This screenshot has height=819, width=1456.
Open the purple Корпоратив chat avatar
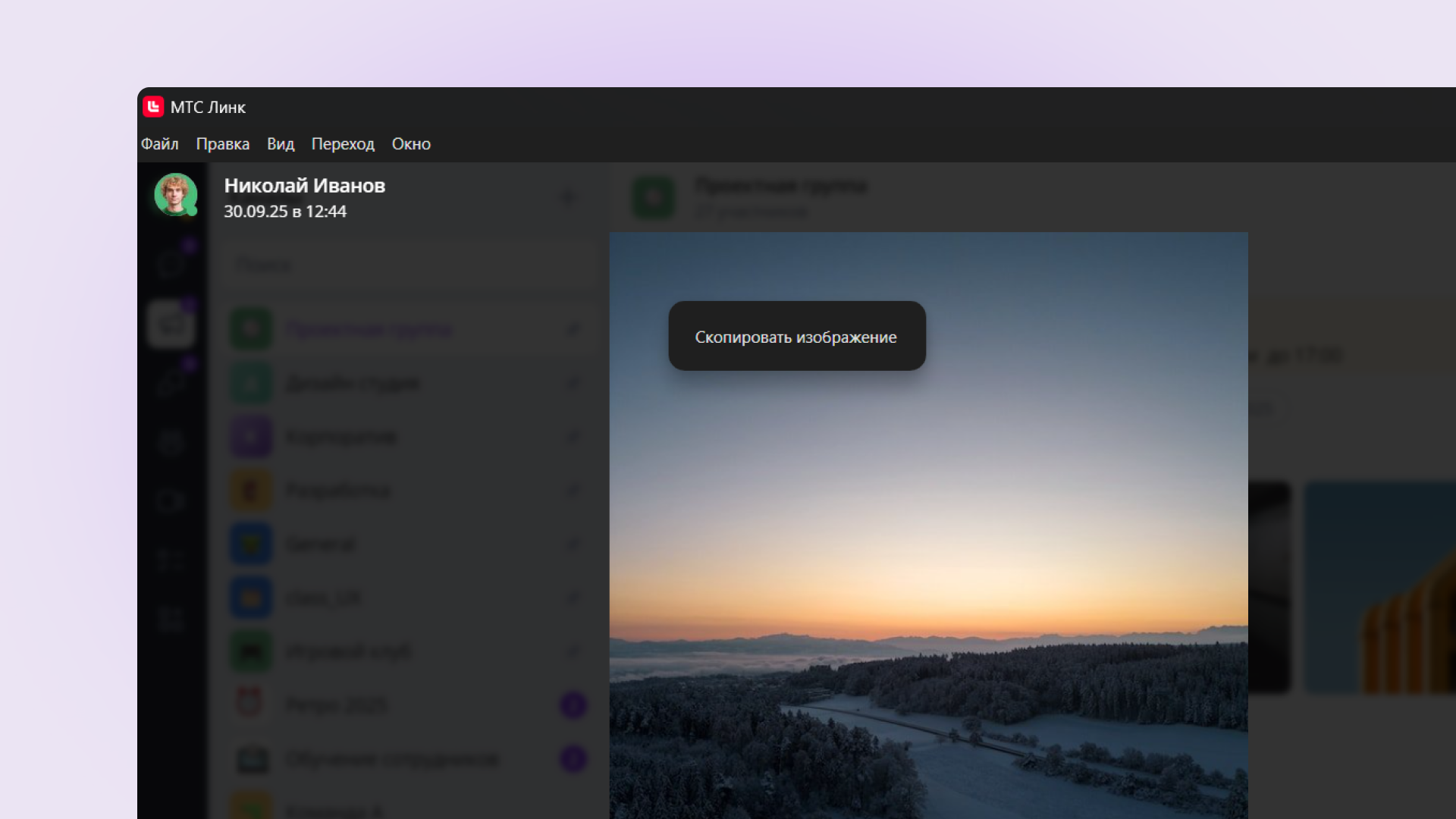tap(251, 437)
